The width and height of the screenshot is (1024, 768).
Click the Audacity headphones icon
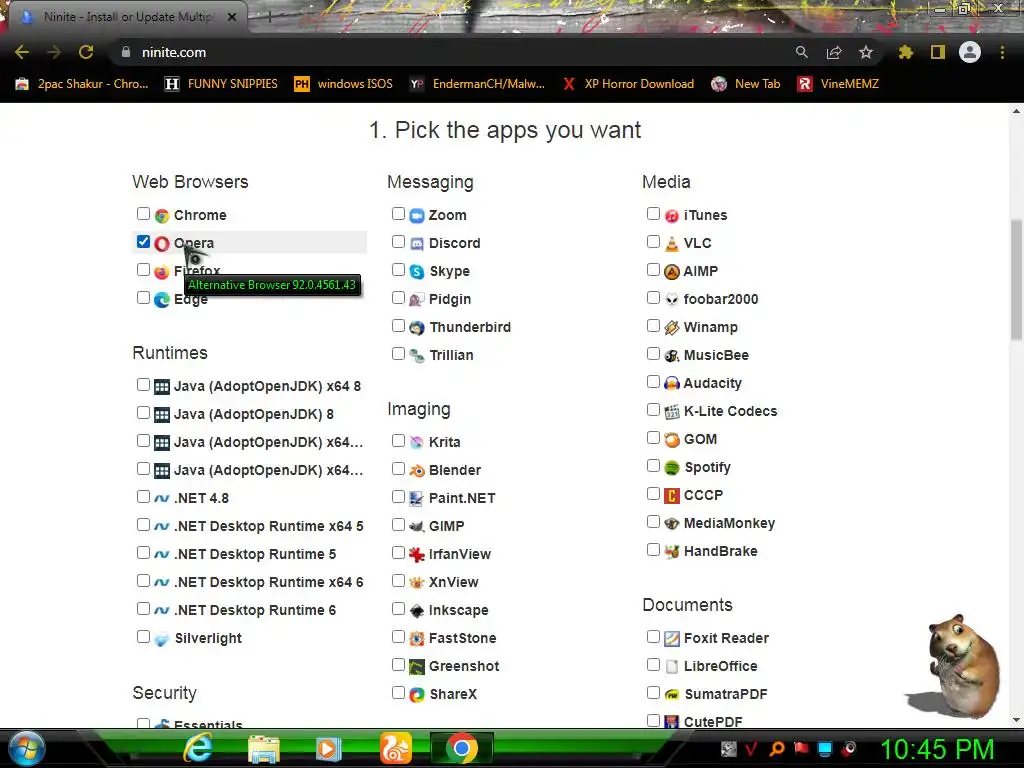coord(671,383)
